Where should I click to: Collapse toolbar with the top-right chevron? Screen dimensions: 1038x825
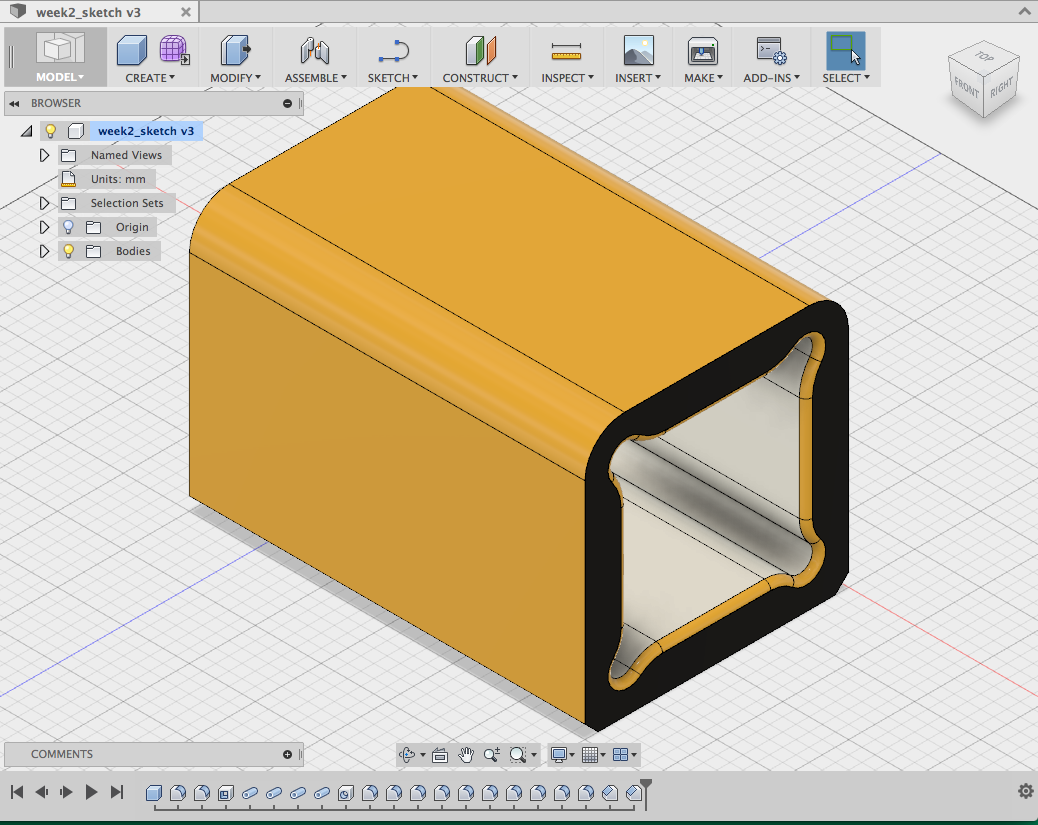point(1024,11)
